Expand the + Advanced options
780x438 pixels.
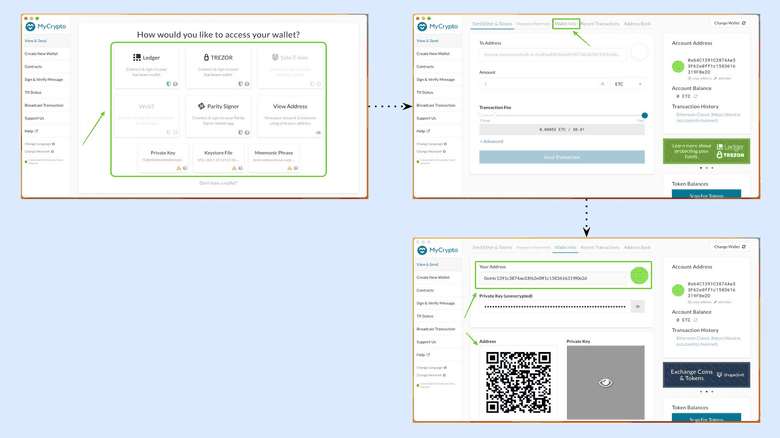click(491, 141)
